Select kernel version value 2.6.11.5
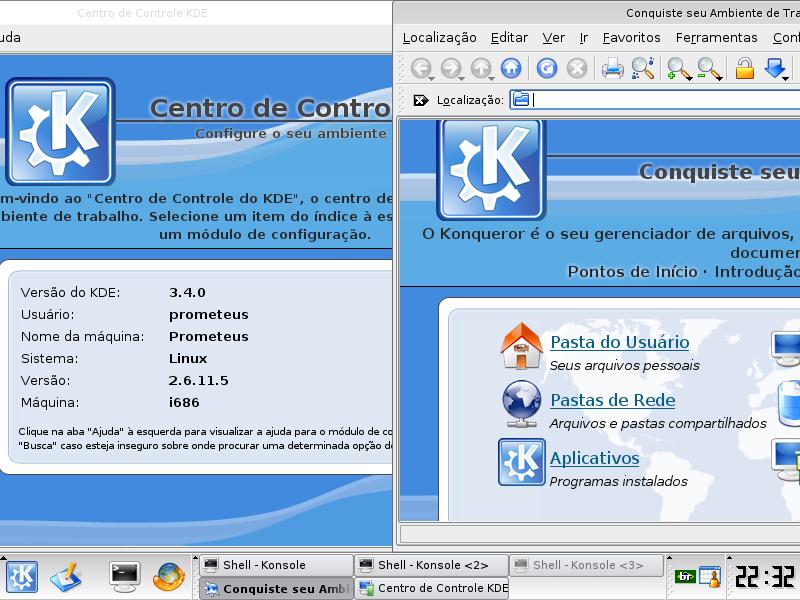This screenshot has height=600, width=800. (x=198, y=381)
